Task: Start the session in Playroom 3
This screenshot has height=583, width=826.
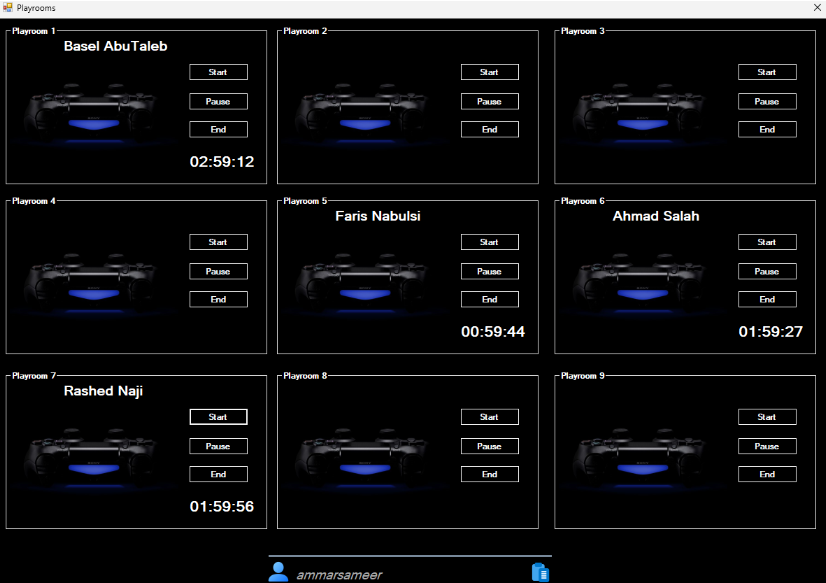Action: point(767,72)
